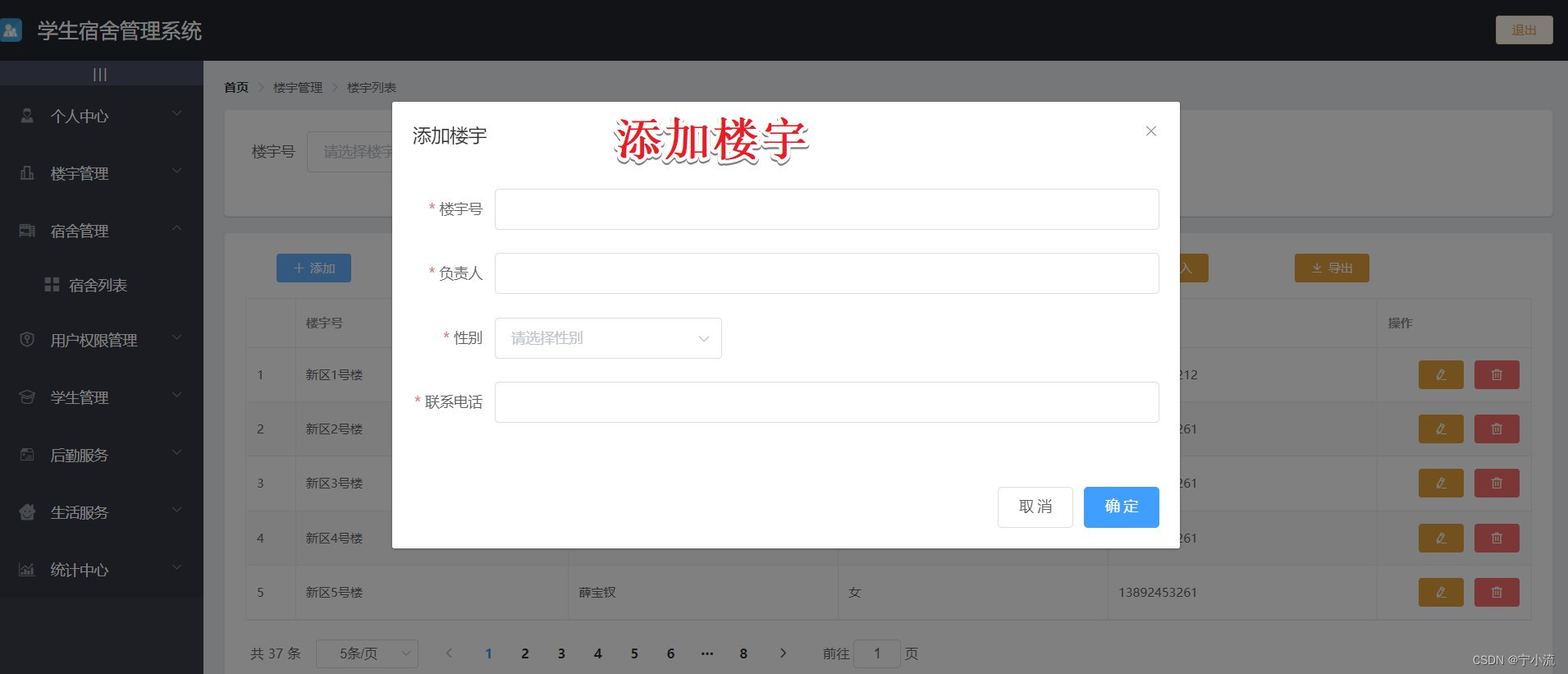Delete row 新区2号楼 with trash button
This screenshot has height=674, width=1568.
point(1497,429)
